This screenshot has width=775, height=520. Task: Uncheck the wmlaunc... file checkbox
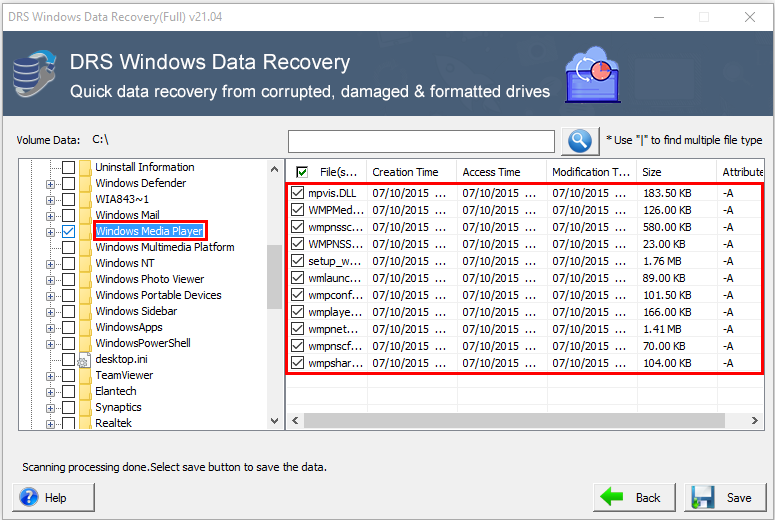point(297,278)
